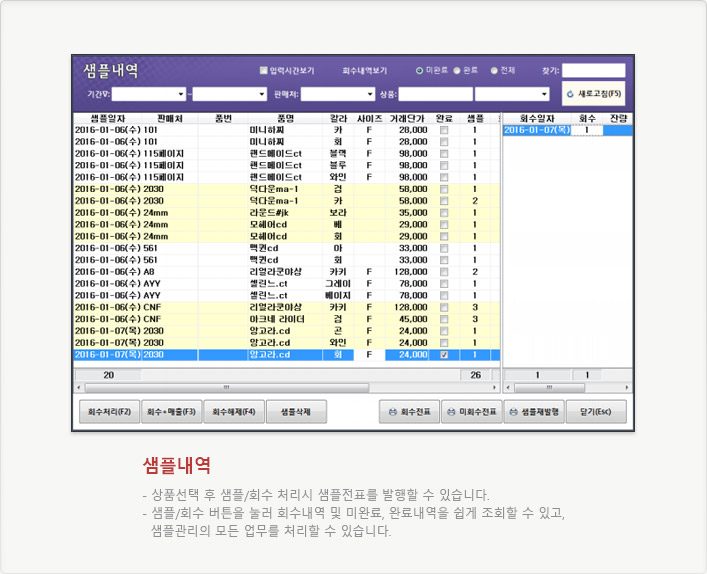The width and height of the screenshot is (707, 574).
Task: Select the 완료 radio option in header
Action: [x=457, y=70]
